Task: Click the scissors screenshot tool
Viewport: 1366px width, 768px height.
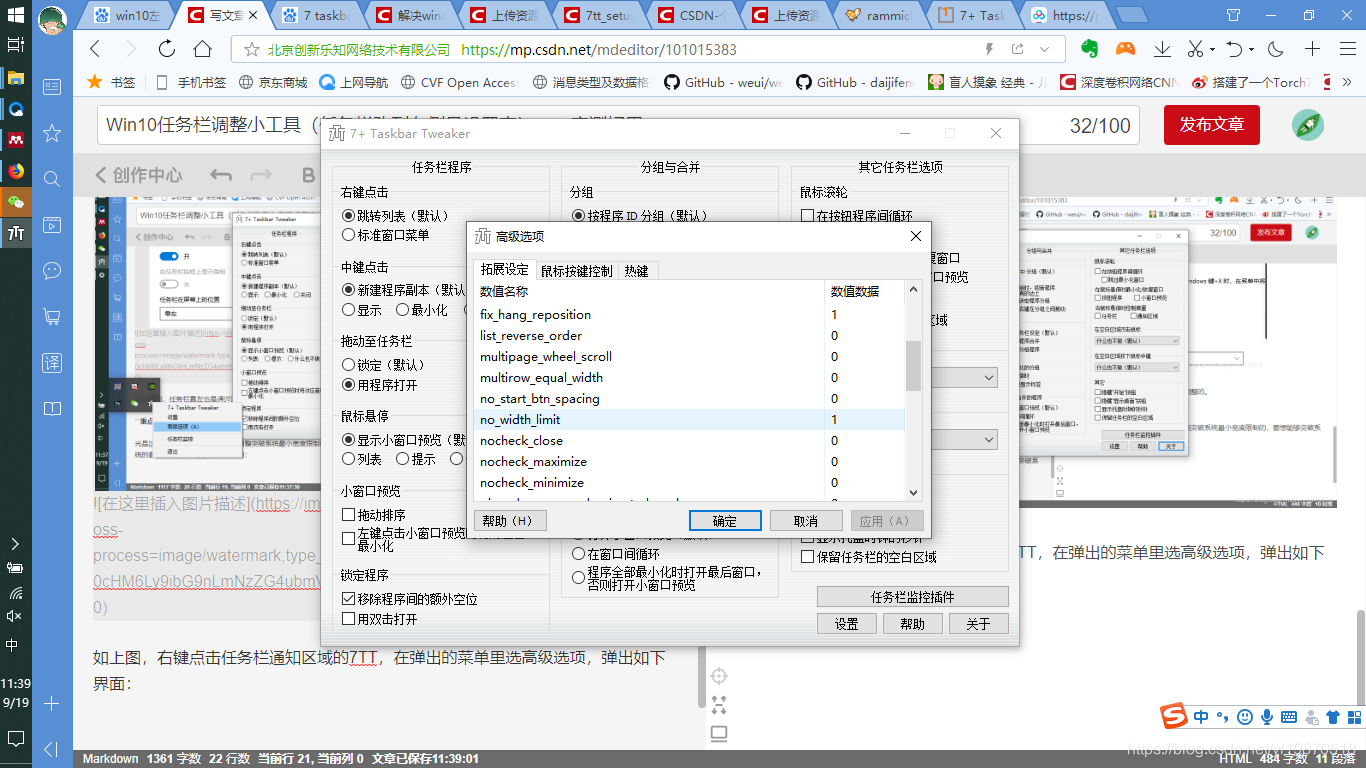Action: tap(1195, 49)
